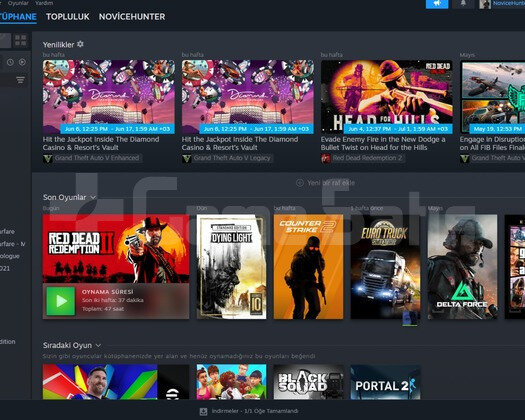The width and height of the screenshot is (525, 420).
Task: Switch to the grid view icon in sidebar
Action: click(x=20, y=41)
